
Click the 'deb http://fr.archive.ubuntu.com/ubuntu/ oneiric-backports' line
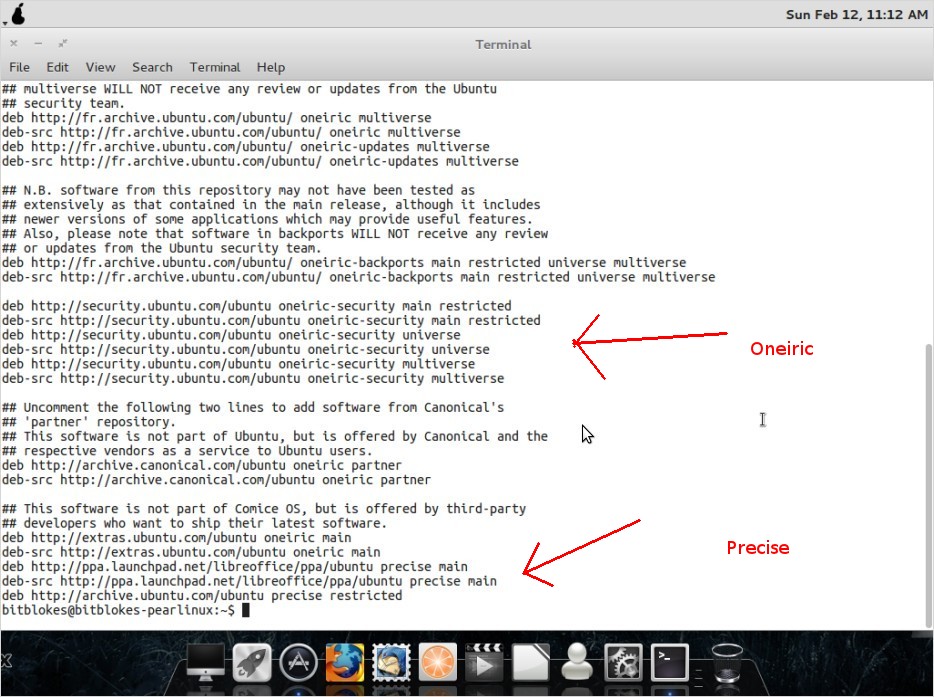(344, 263)
